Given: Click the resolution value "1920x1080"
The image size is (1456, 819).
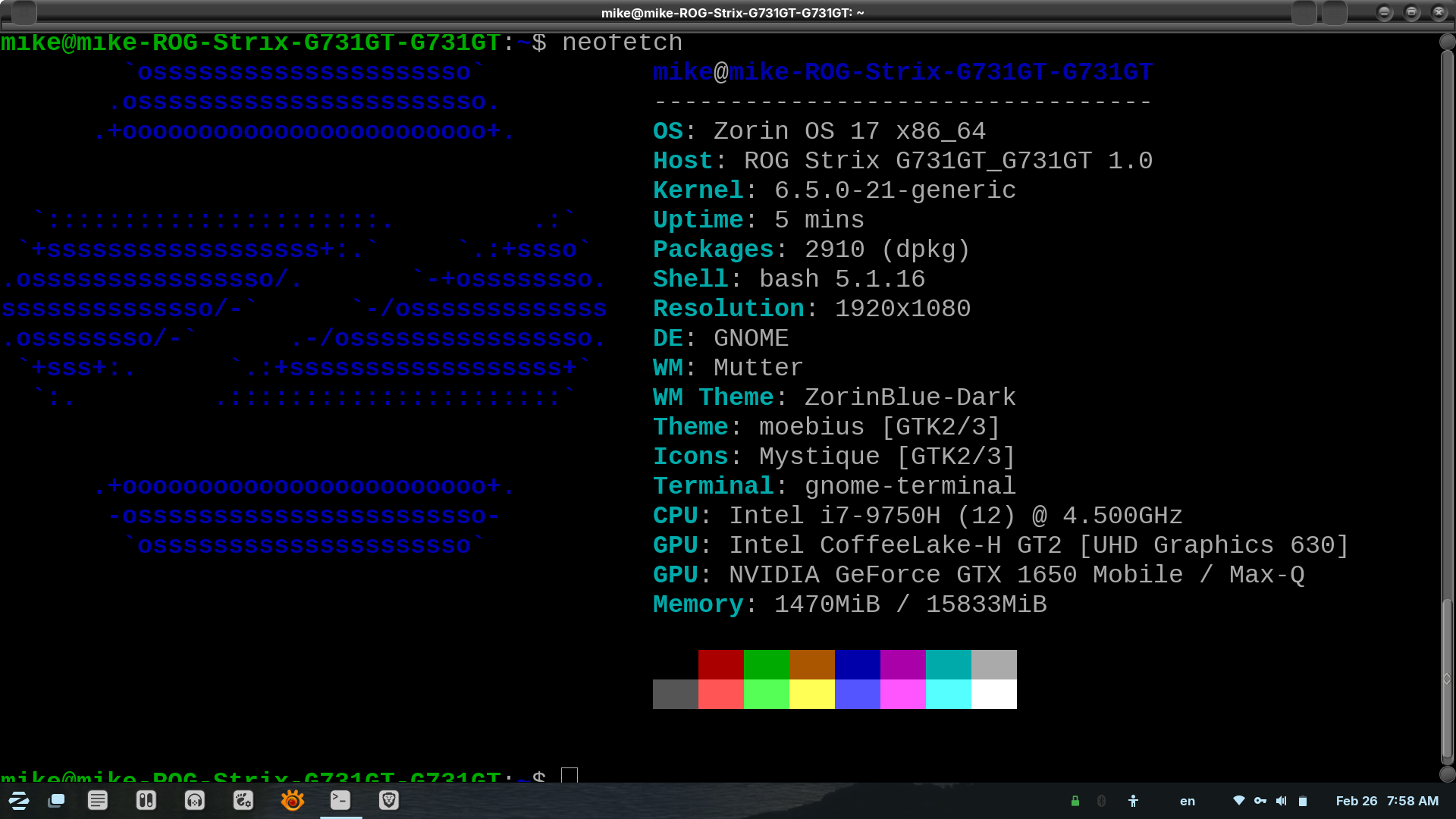Looking at the screenshot, I should point(903,309).
